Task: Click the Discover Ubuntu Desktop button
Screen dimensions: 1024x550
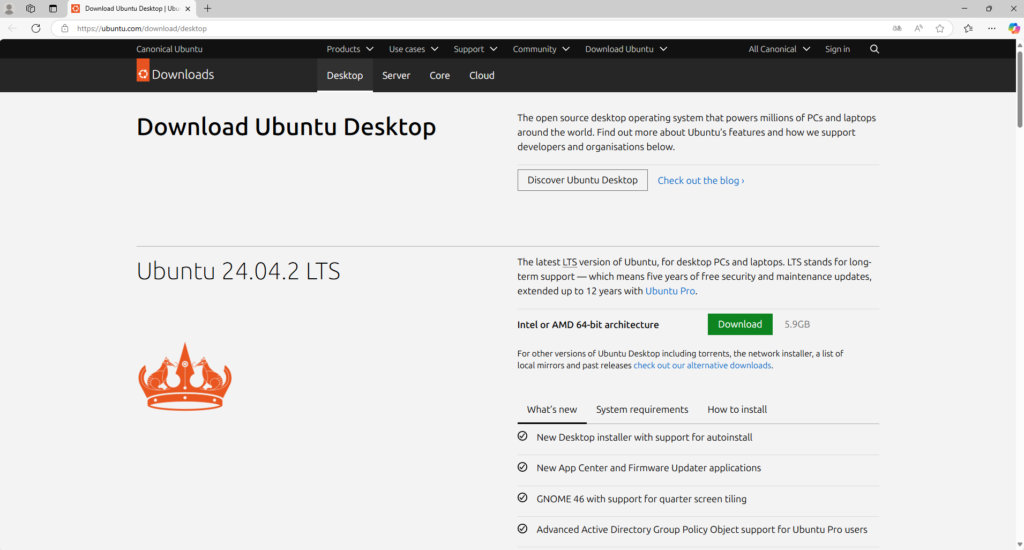Action: pyautogui.click(x=583, y=180)
